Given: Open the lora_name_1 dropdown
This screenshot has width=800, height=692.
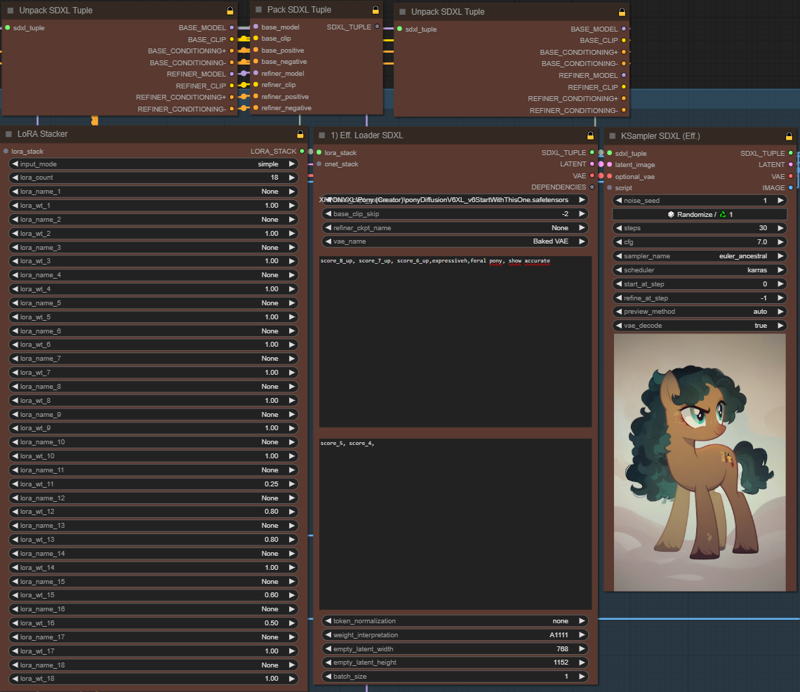Looking at the screenshot, I should 154,191.
